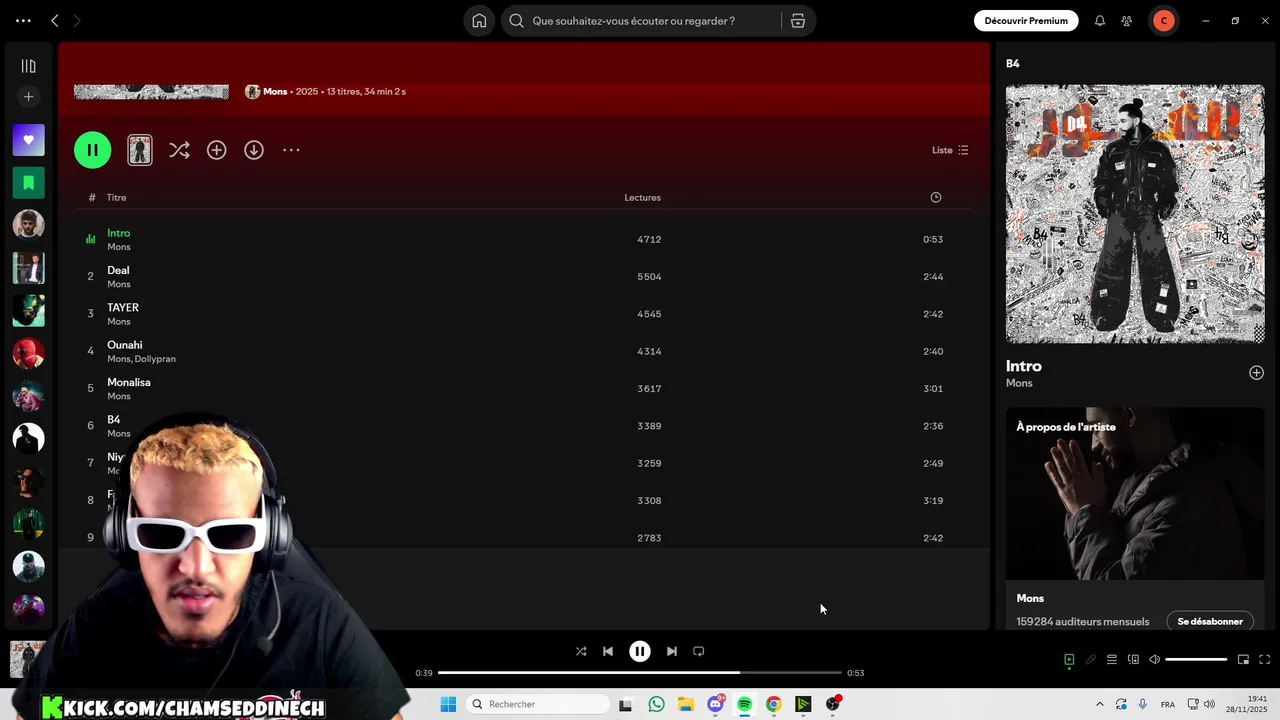Screen dimensions: 1280x720
Task: Open the green bookmark Episodes item
Action: coord(28,183)
